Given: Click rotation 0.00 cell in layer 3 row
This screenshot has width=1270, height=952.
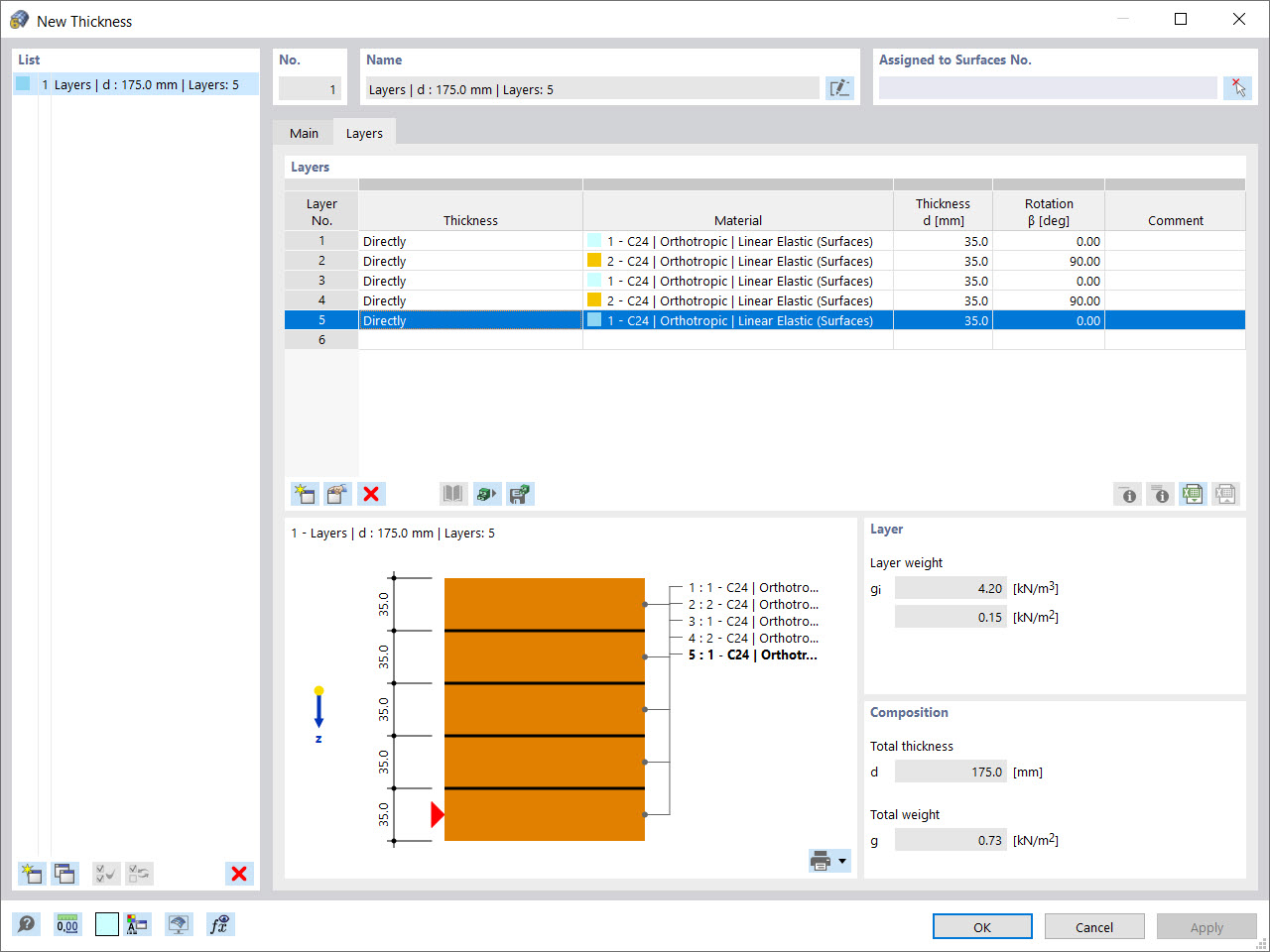Looking at the screenshot, I should point(1049,281).
